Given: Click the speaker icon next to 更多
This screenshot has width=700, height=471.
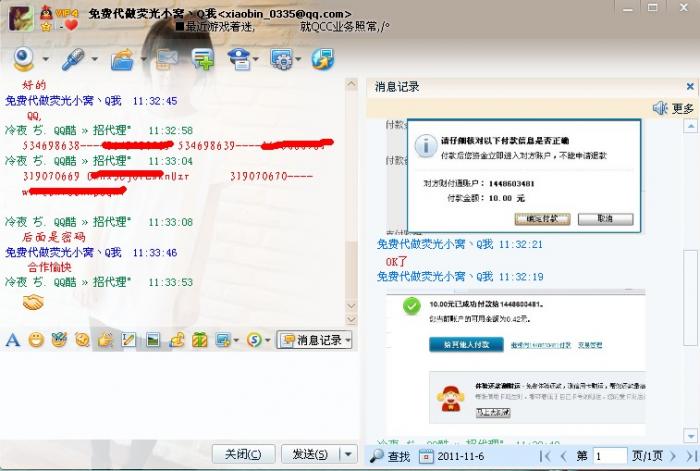Looking at the screenshot, I should coord(660,108).
